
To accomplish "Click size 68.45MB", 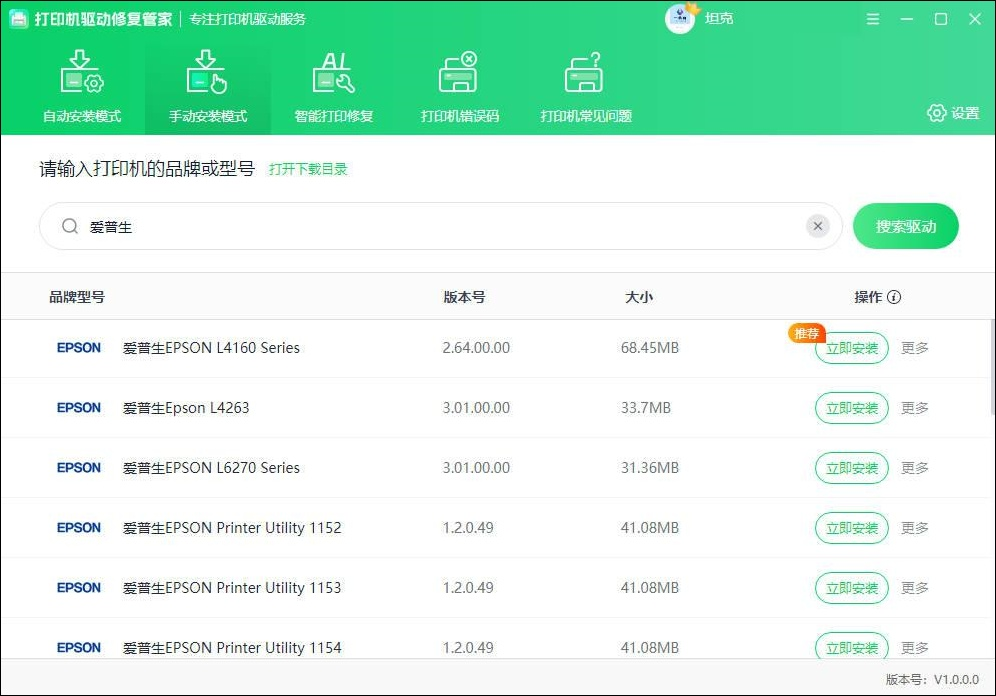I will pos(649,348).
